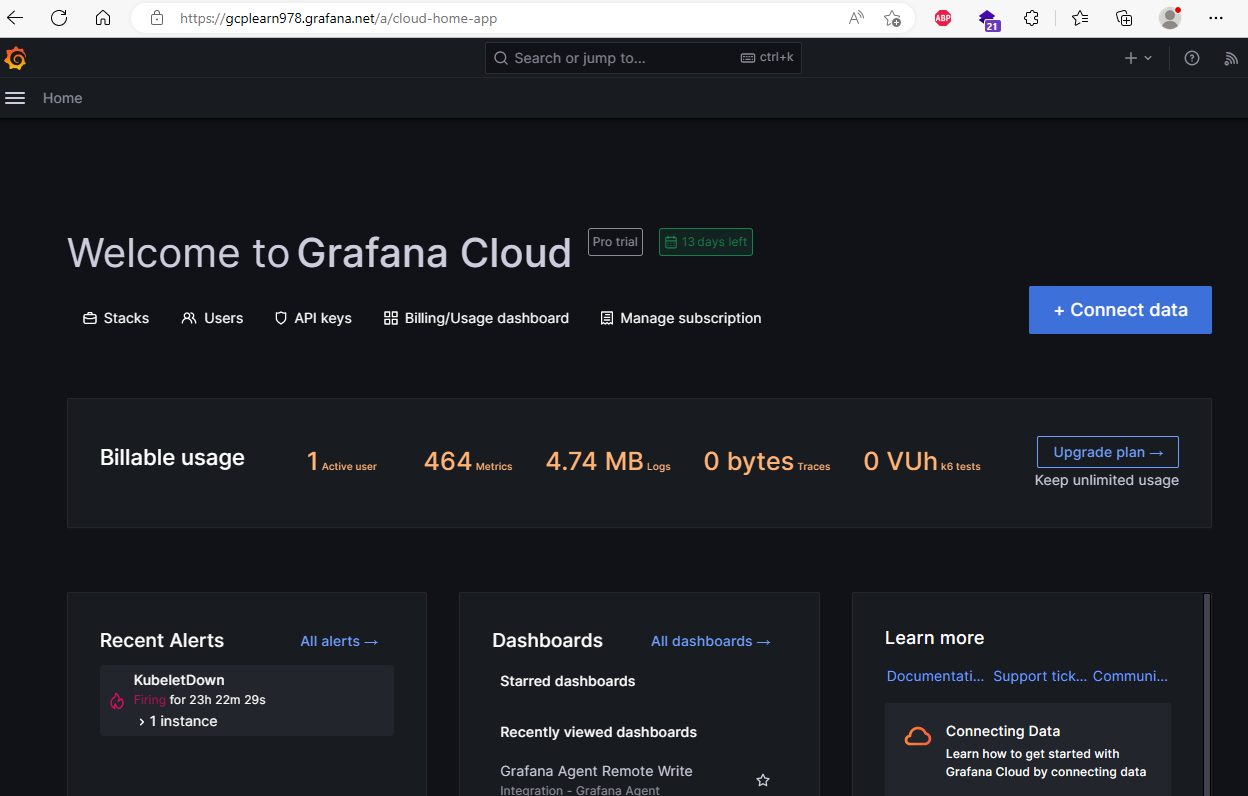Open the Documentation link in Learn more
The height and width of the screenshot is (796, 1248).
[x=935, y=676]
